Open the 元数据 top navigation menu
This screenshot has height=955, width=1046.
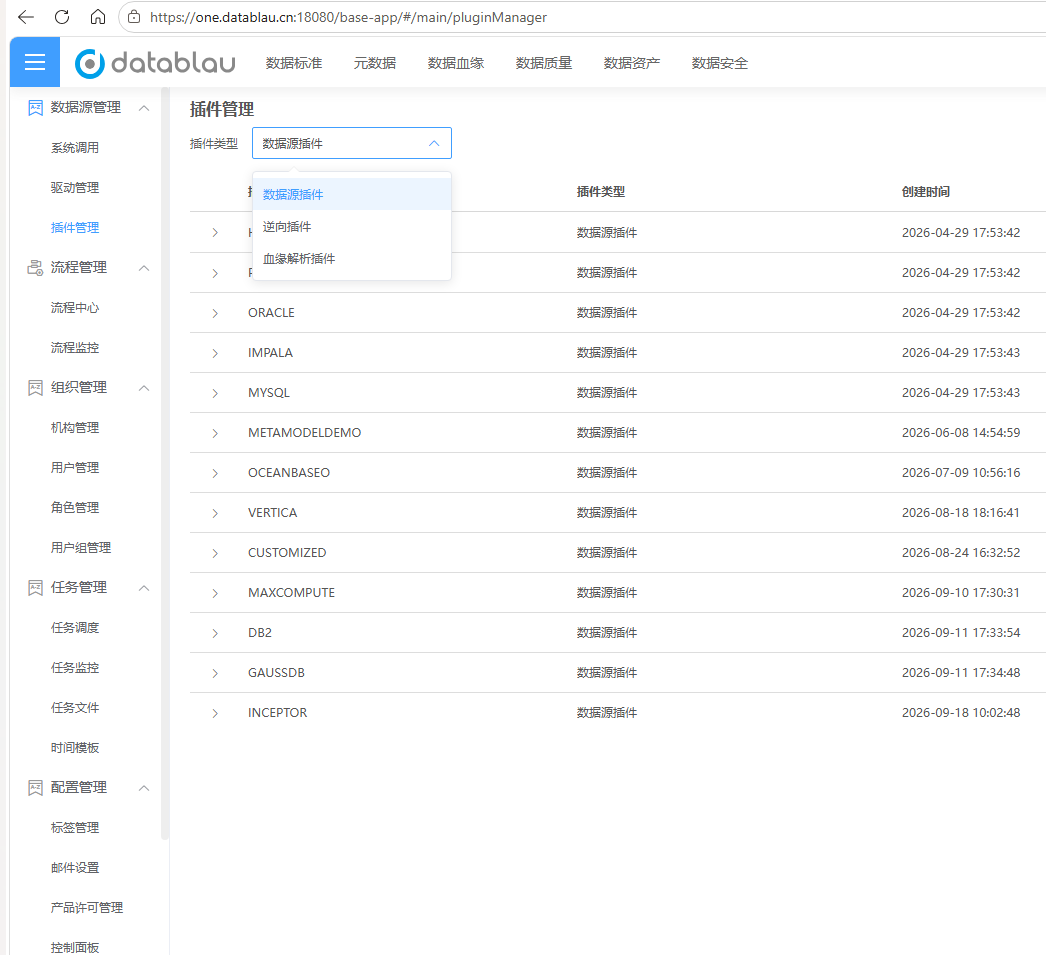click(x=375, y=63)
